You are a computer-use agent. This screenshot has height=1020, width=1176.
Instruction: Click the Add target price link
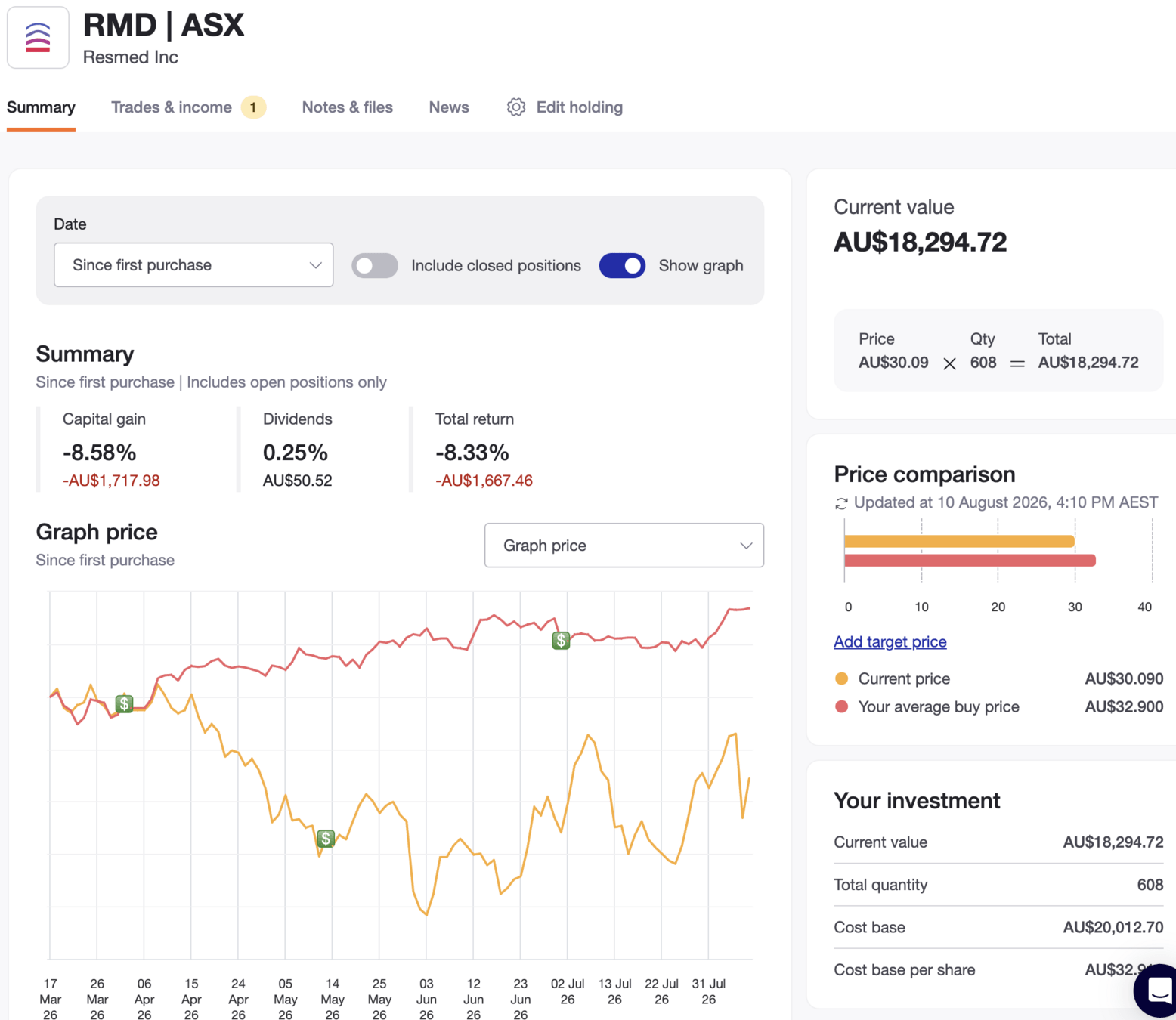click(x=890, y=641)
